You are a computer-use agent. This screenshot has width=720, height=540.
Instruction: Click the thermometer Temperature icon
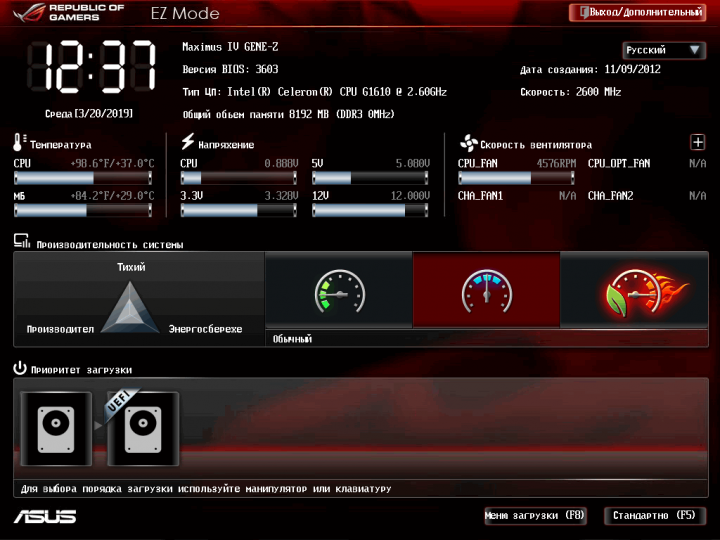point(19,142)
